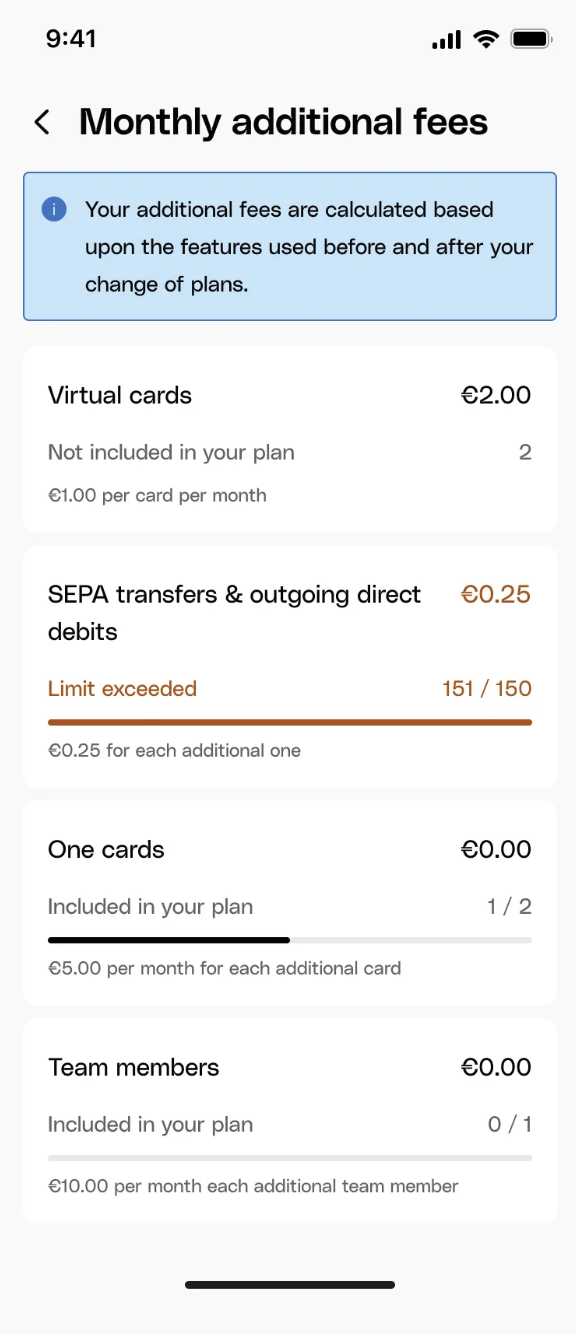Tap the orange Limit exceeded progress bar
576x1334 pixels.
(290, 722)
